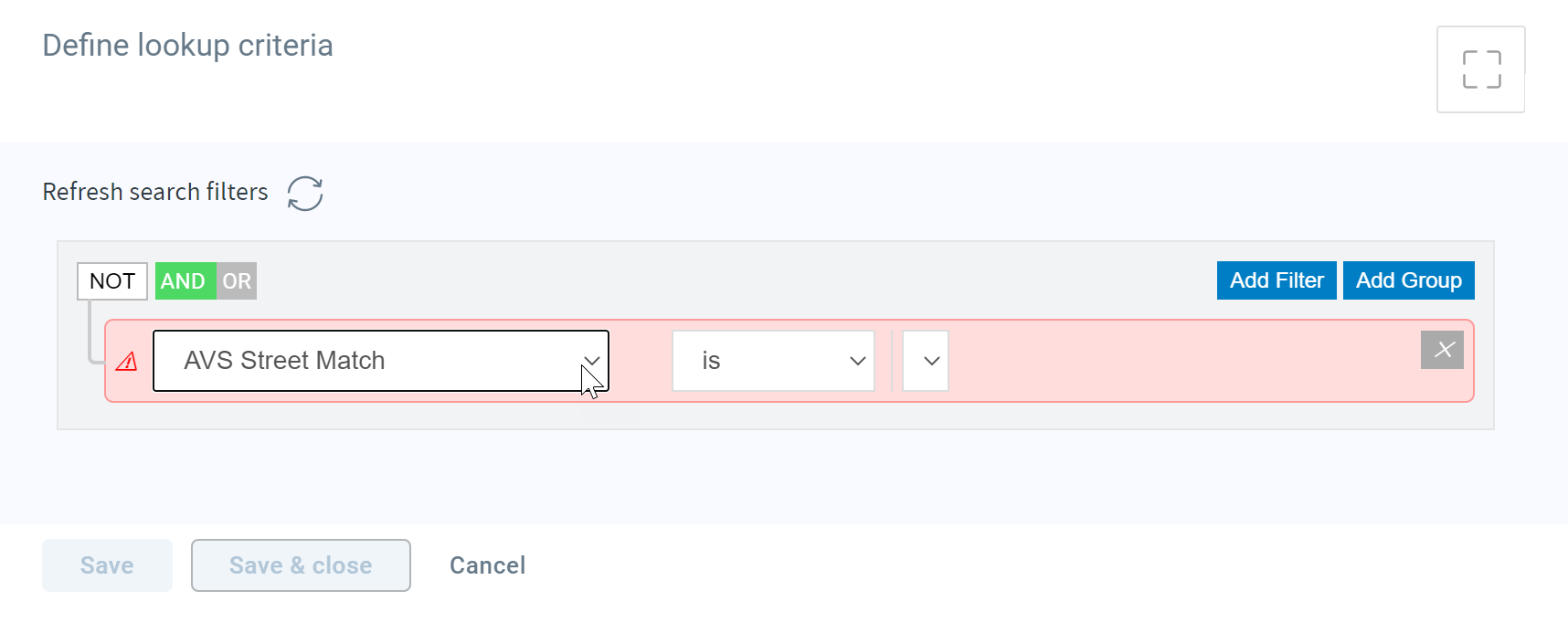Viewport: 1568px width, 633px height.
Task: Switch group operator to OR
Action: pyautogui.click(x=237, y=281)
